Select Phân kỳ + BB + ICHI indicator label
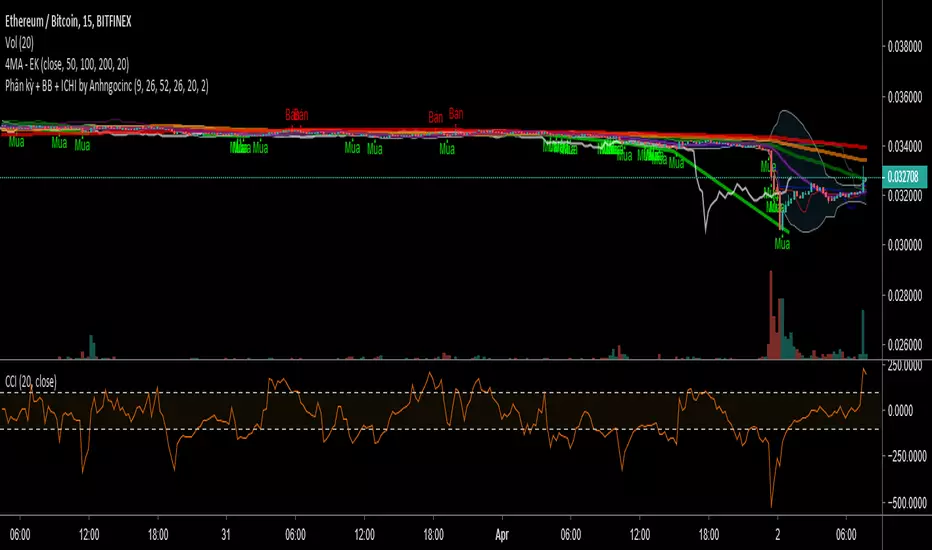This screenshot has height=550, width=932. click(107, 86)
